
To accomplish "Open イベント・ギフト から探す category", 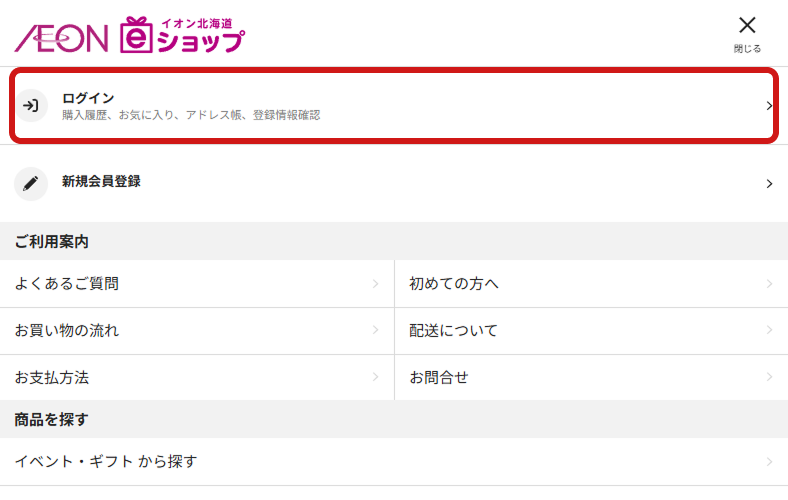I will click(x=106, y=461).
